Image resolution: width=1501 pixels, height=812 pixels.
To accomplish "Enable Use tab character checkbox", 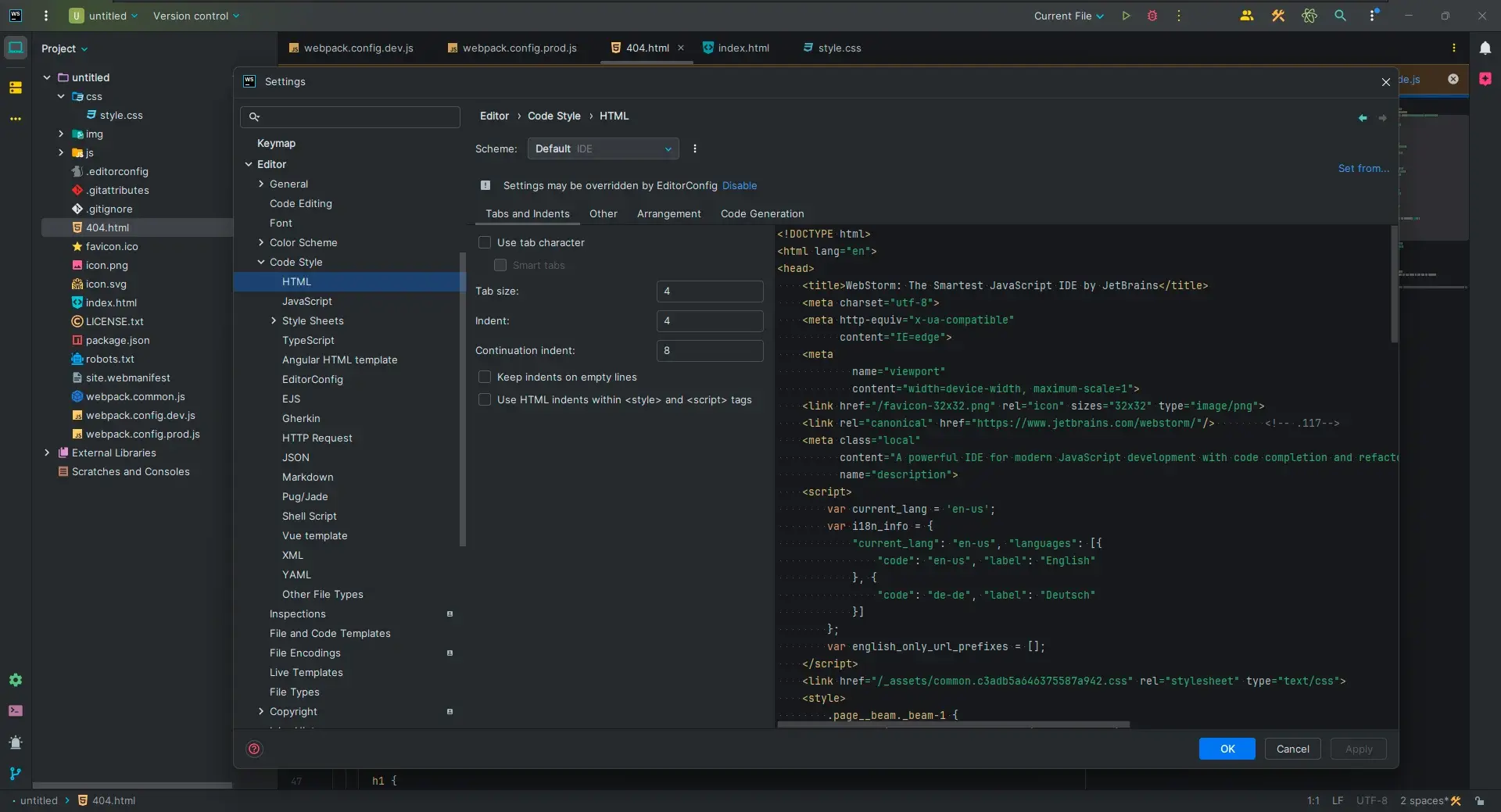I will point(485,242).
